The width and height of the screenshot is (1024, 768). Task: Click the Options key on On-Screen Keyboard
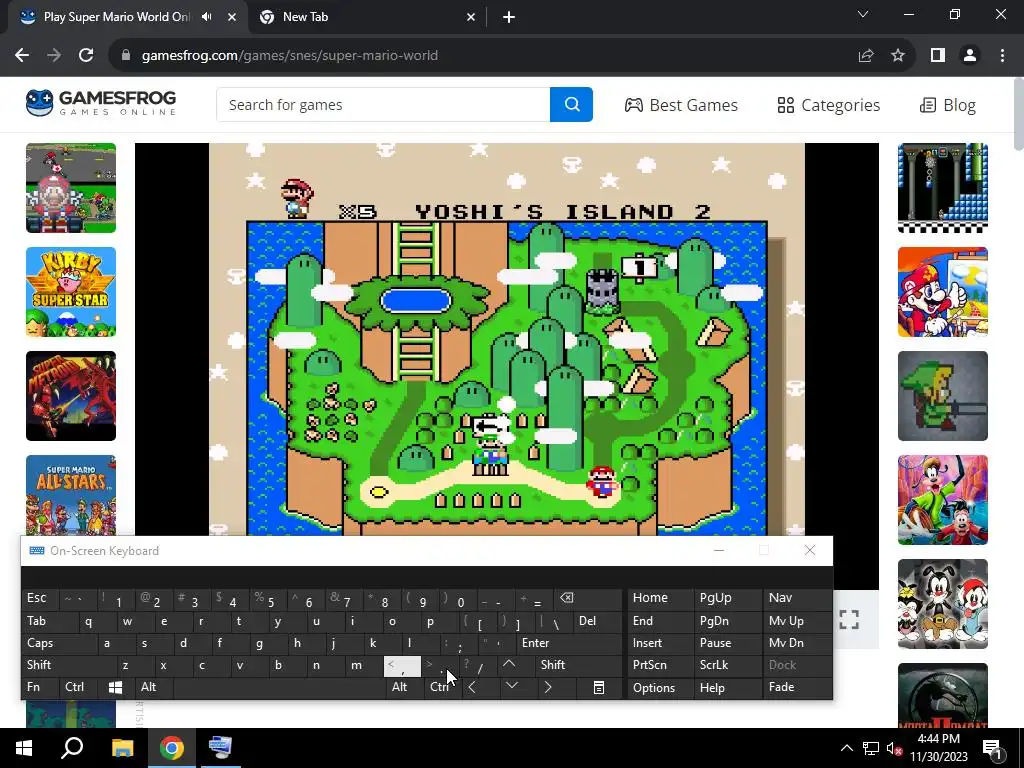click(660, 687)
